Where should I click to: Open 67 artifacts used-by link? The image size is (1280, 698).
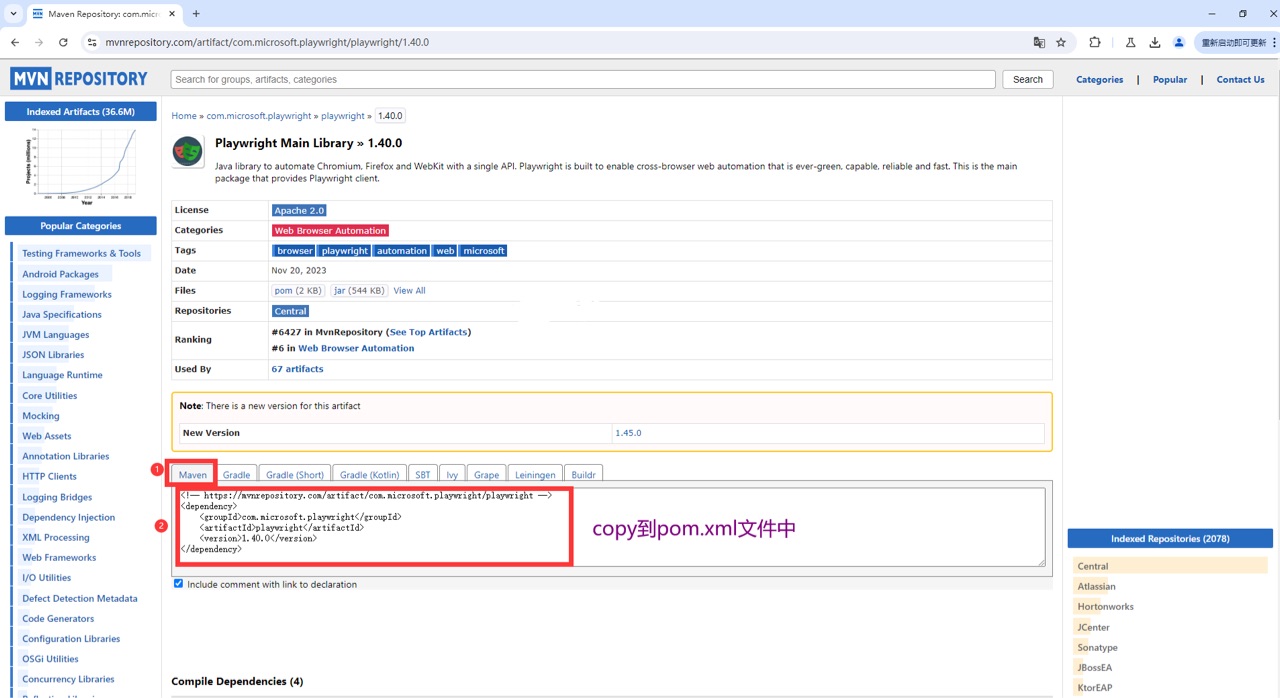coord(297,369)
